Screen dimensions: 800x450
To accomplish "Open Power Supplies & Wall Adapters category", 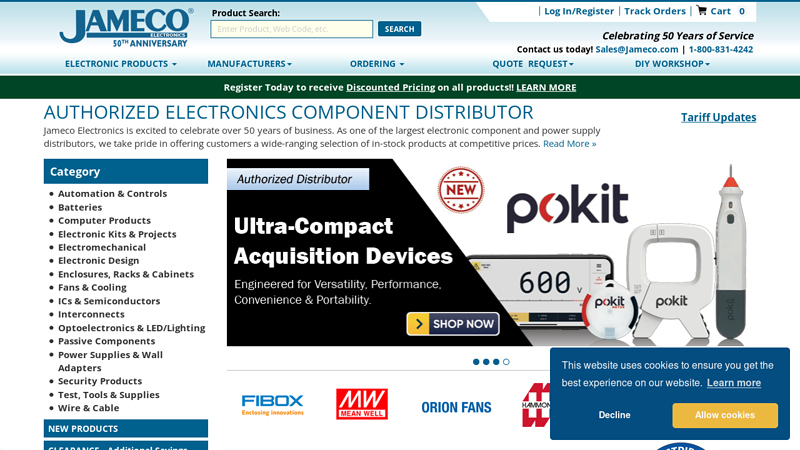I will coord(110,361).
